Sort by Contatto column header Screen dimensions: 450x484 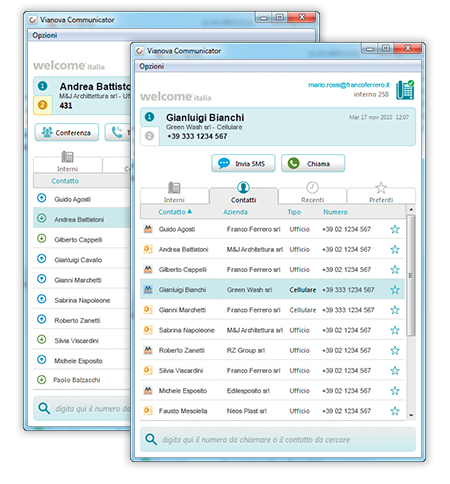click(x=175, y=212)
